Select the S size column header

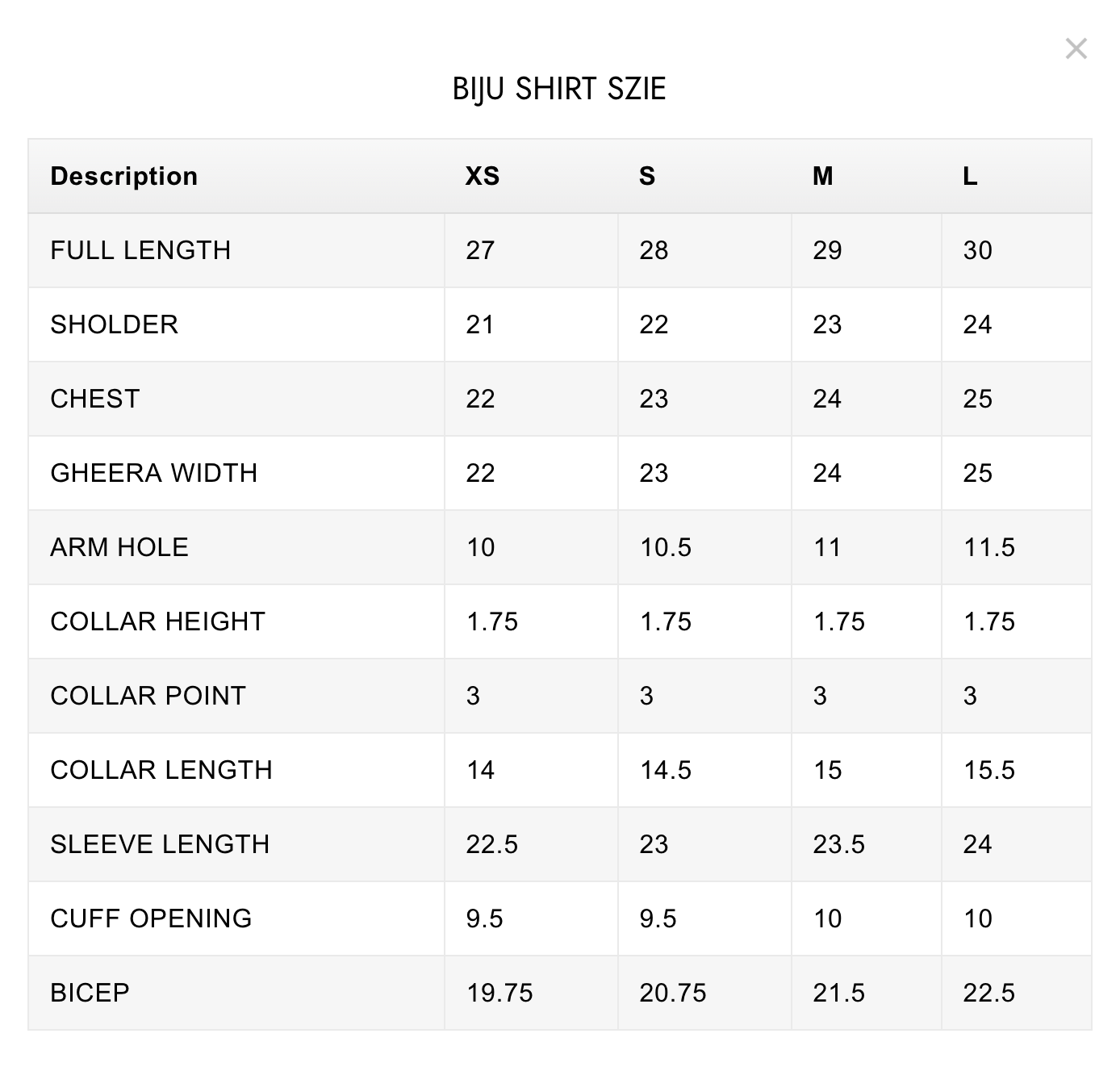[x=647, y=176]
